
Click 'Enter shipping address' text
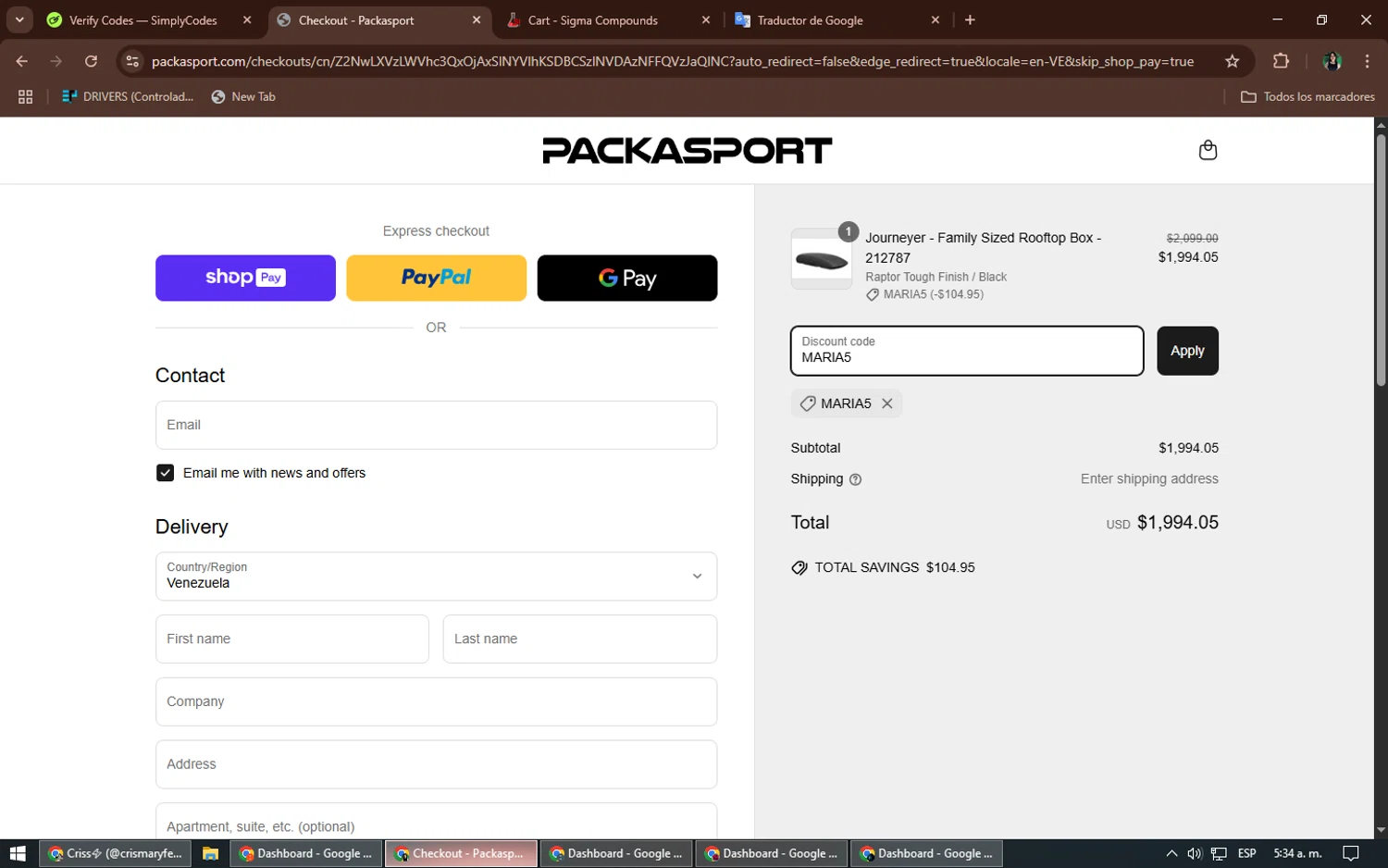(x=1149, y=479)
